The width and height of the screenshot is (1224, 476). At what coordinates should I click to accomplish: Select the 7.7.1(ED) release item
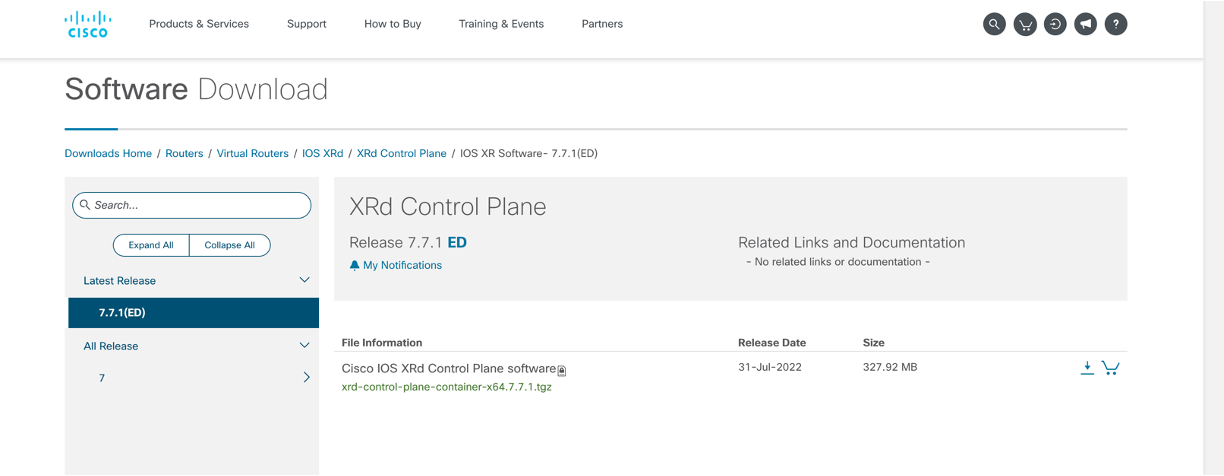pos(193,312)
